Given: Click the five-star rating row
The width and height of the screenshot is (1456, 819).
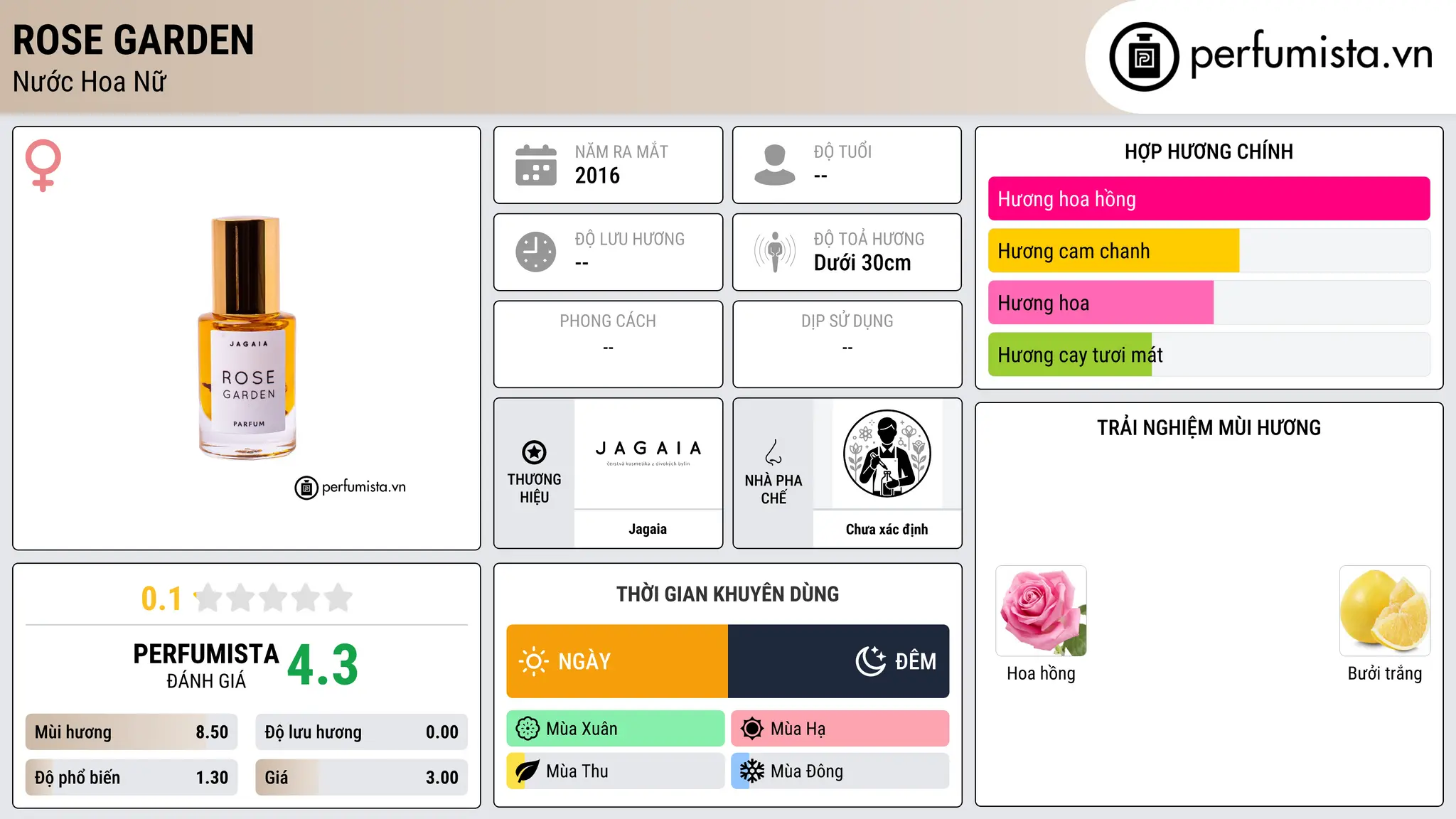Looking at the screenshot, I should 273,598.
